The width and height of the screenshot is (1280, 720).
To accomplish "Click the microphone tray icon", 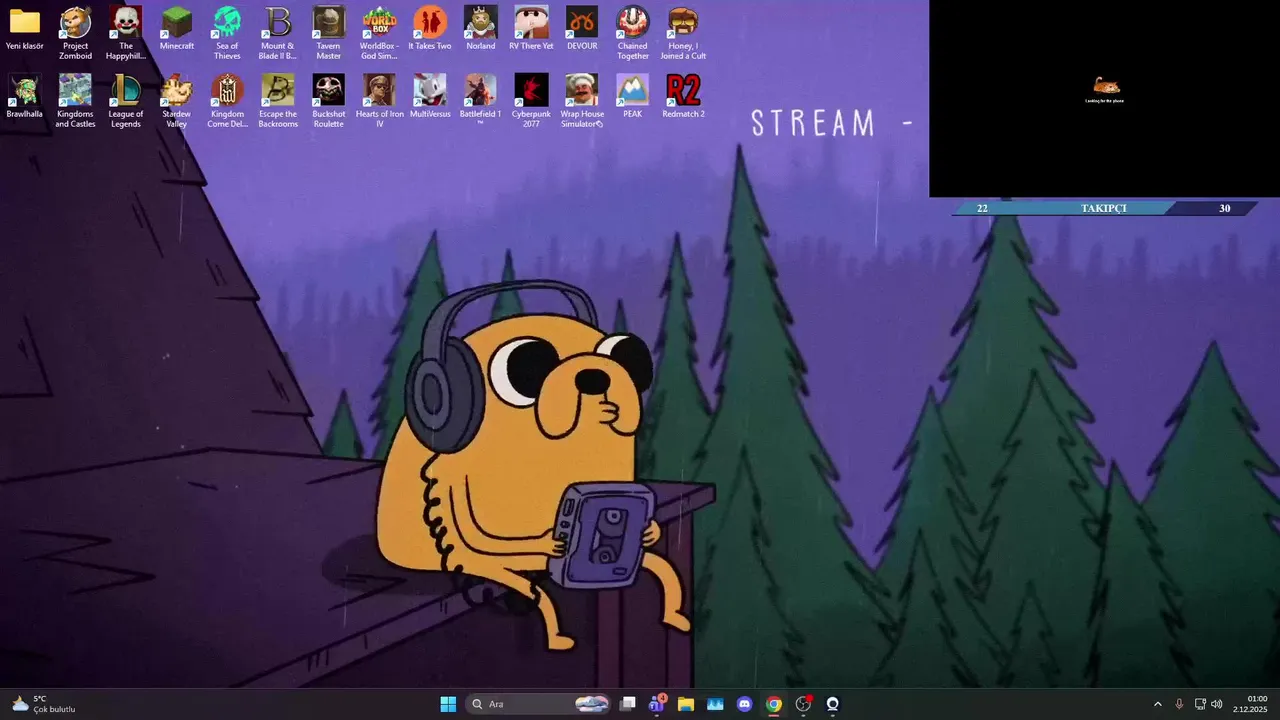I will coord(1179,704).
